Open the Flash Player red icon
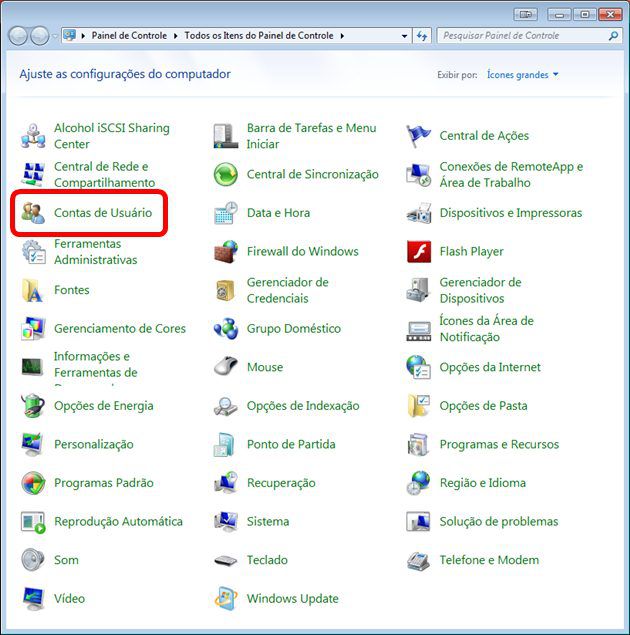 click(419, 252)
